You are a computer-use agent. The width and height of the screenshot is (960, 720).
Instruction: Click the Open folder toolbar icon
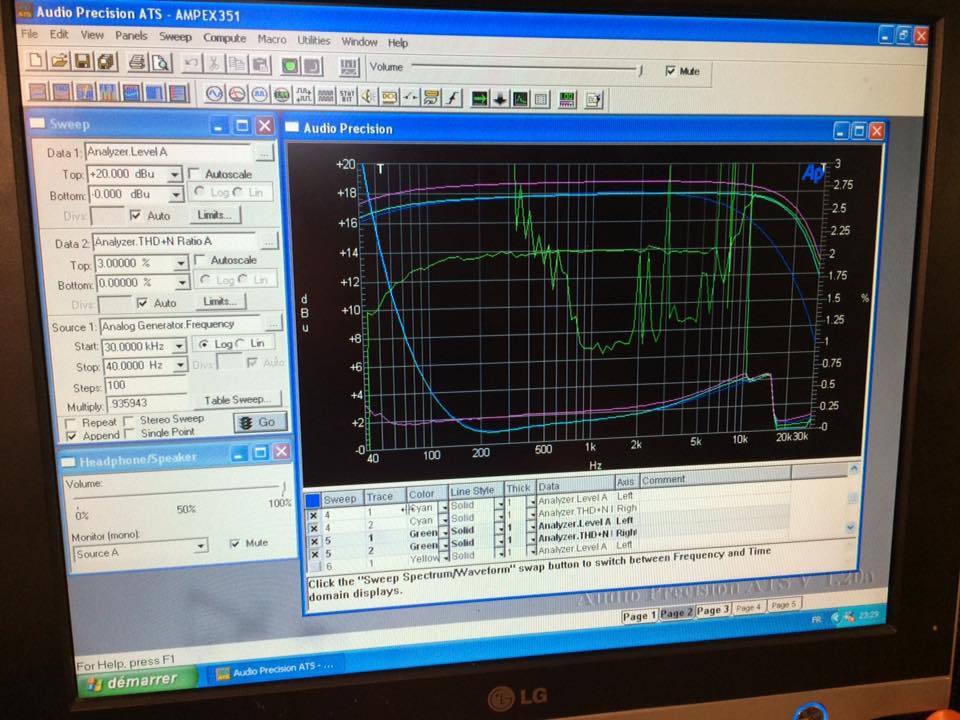(x=60, y=63)
